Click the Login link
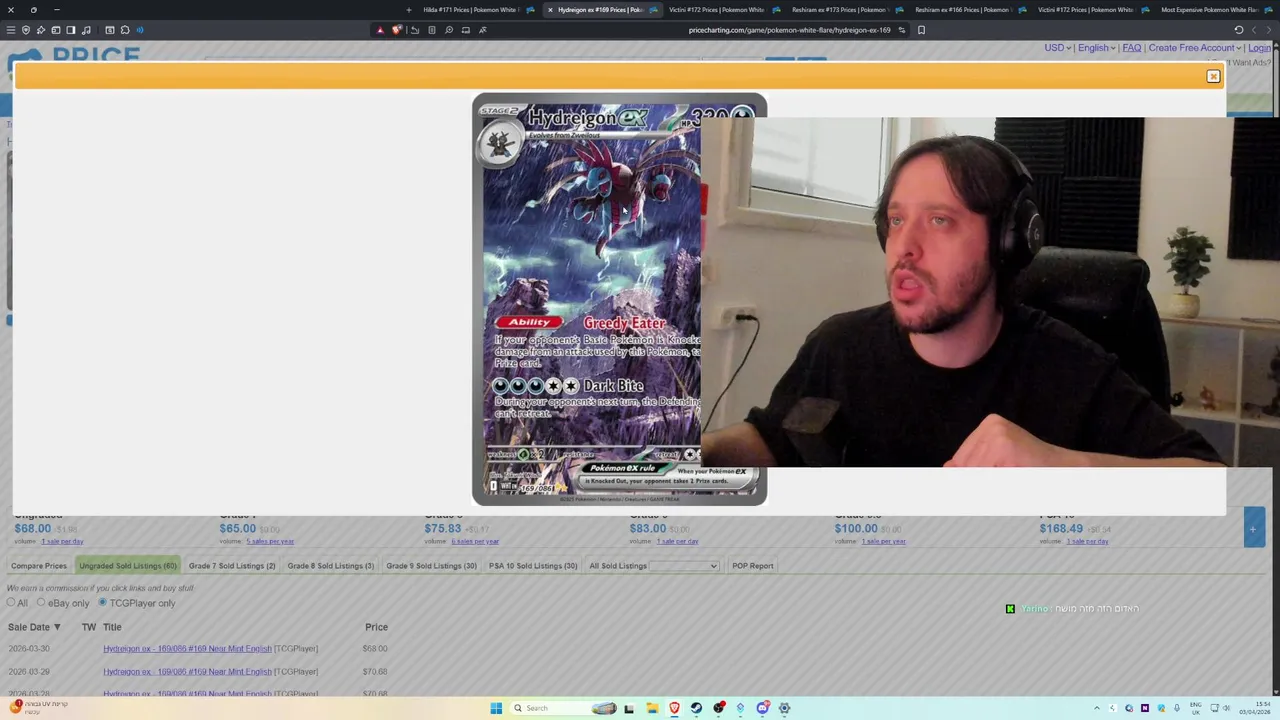Viewport: 1280px width, 720px height. tap(1260, 48)
